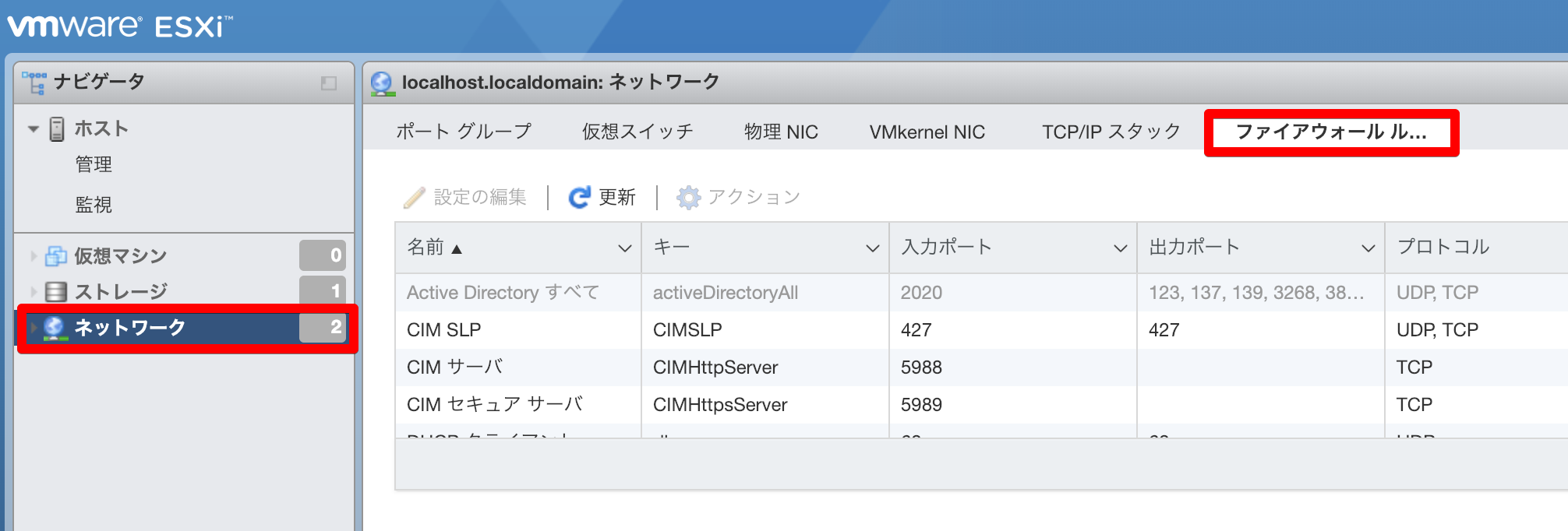Click the ネットワーク count badge 2
Image resolution: width=1568 pixels, height=531 pixels.
[x=323, y=328]
